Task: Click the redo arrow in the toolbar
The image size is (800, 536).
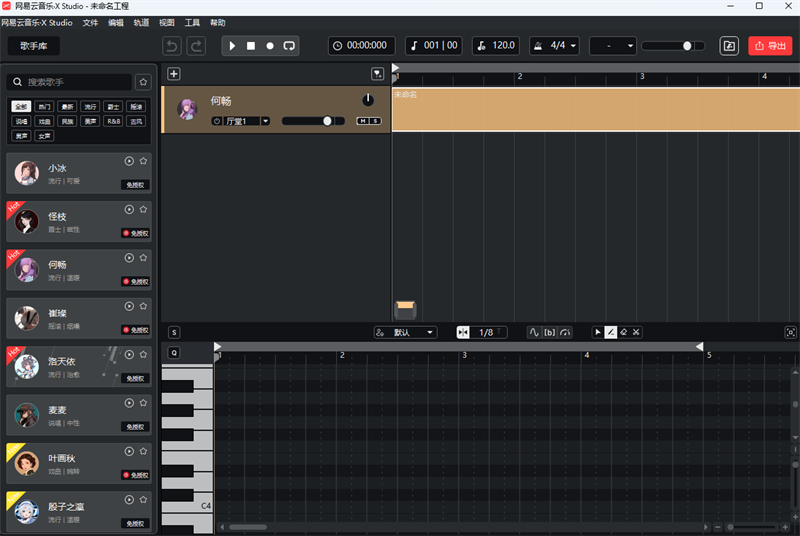Action: 196,46
